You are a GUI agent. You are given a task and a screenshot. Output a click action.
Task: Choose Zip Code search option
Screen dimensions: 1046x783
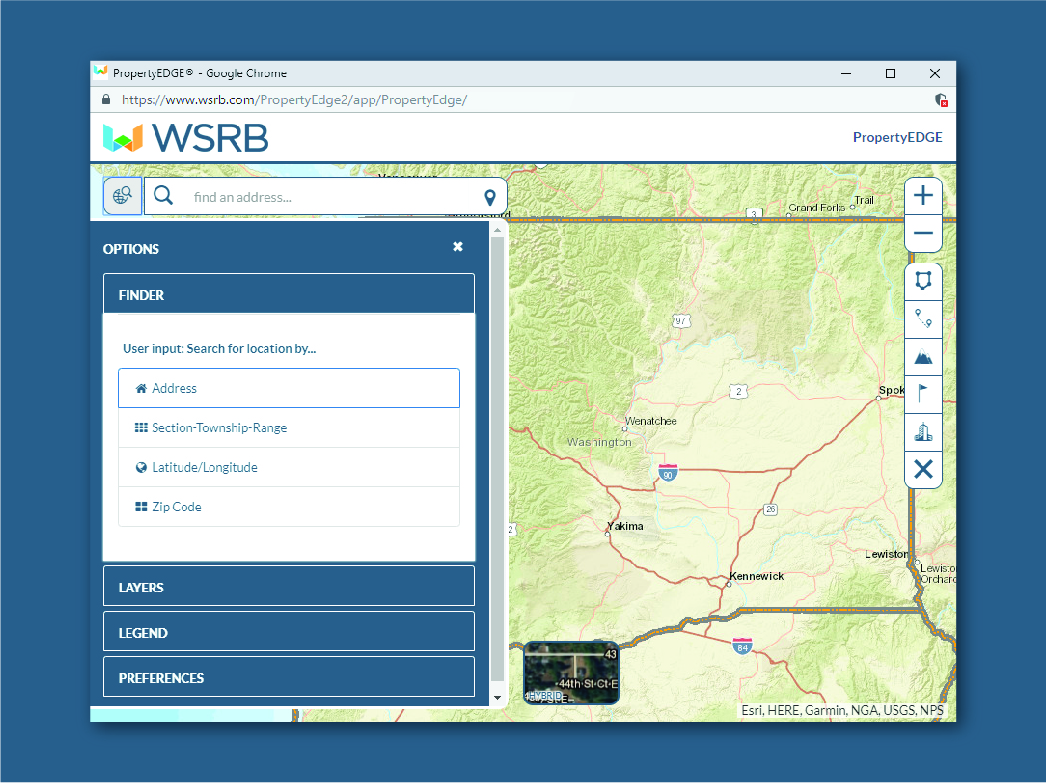coord(289,507)
